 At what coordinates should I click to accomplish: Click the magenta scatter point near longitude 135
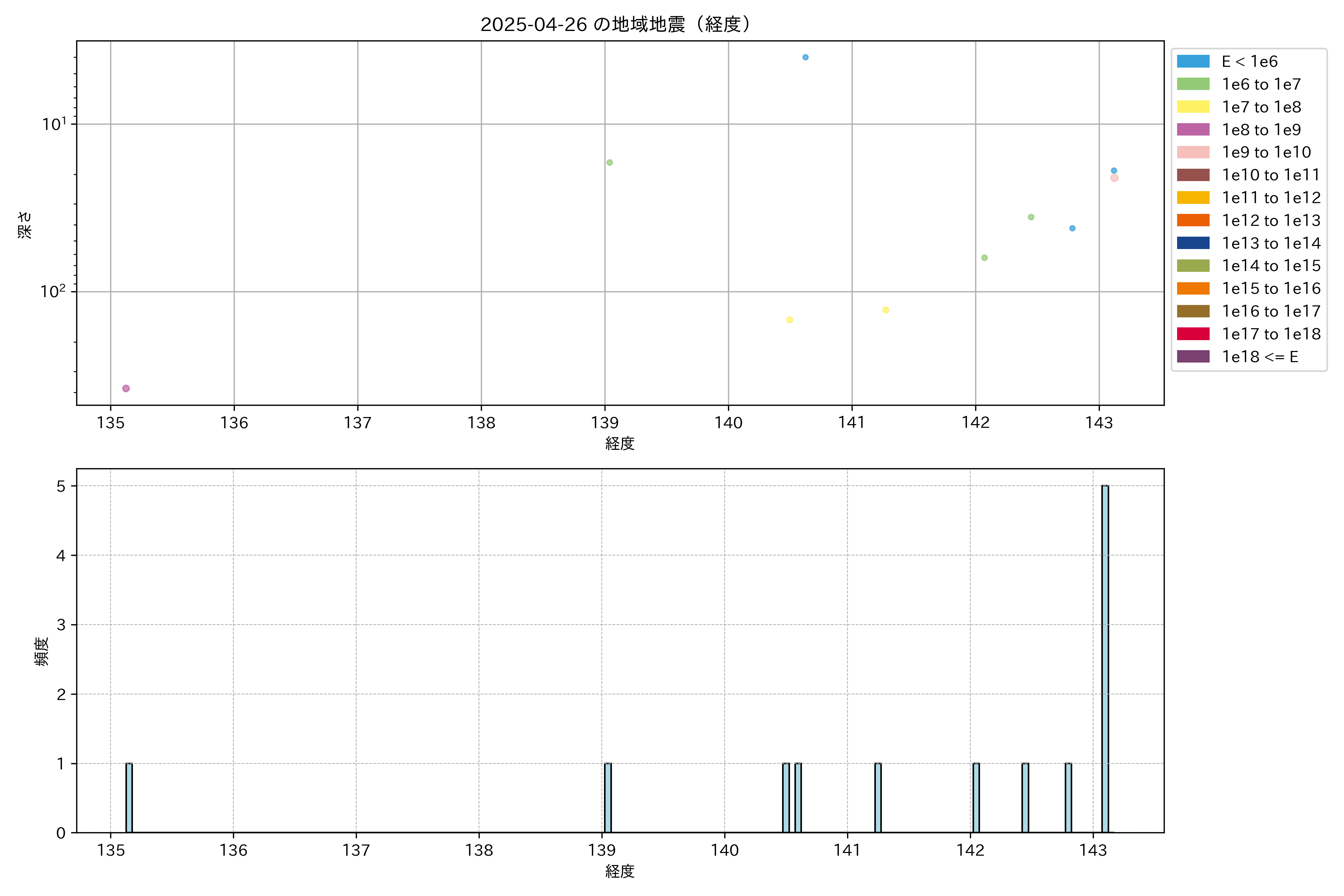126,389
